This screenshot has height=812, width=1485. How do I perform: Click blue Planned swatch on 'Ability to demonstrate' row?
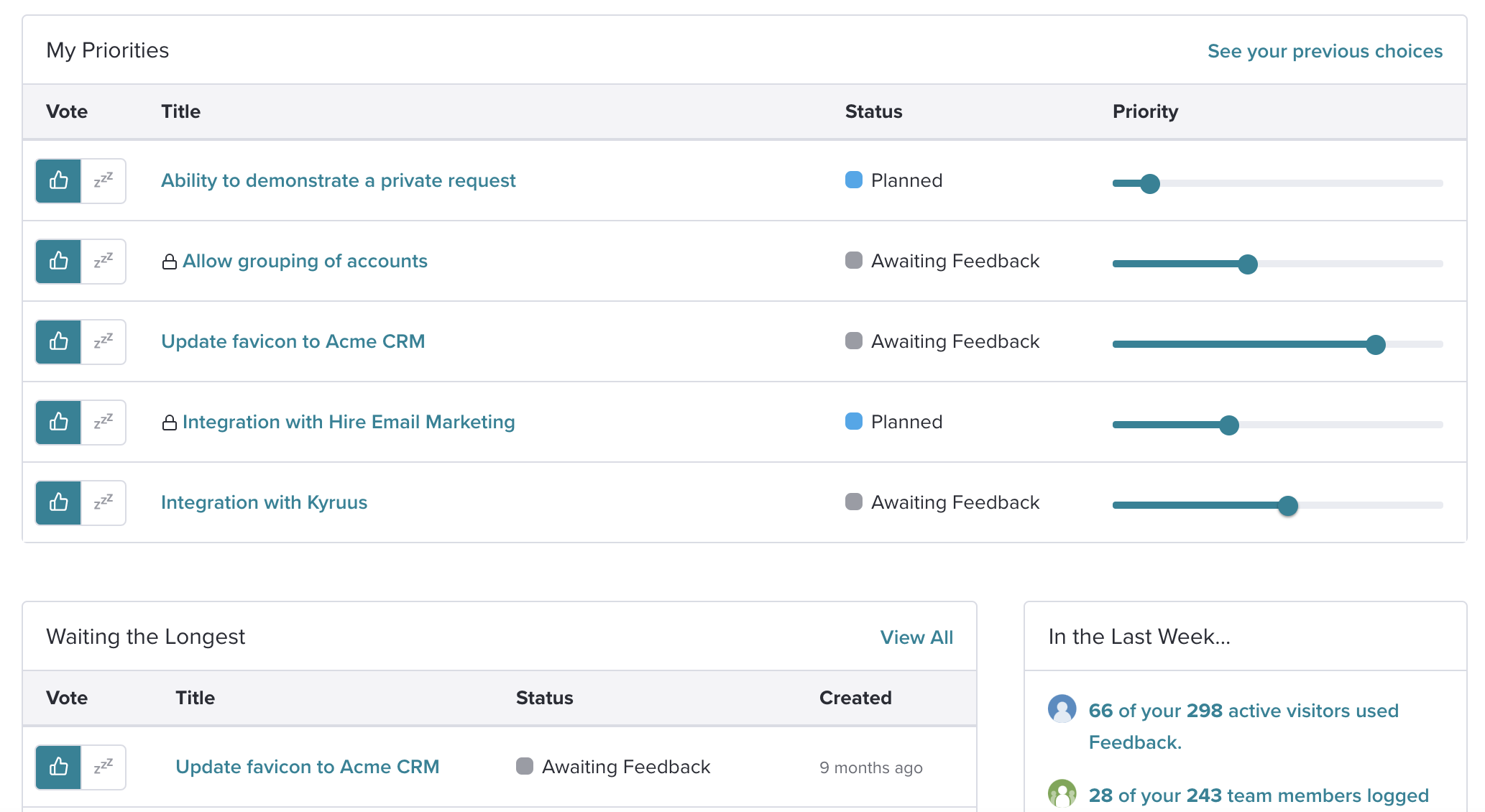click(x=854, y=180)
